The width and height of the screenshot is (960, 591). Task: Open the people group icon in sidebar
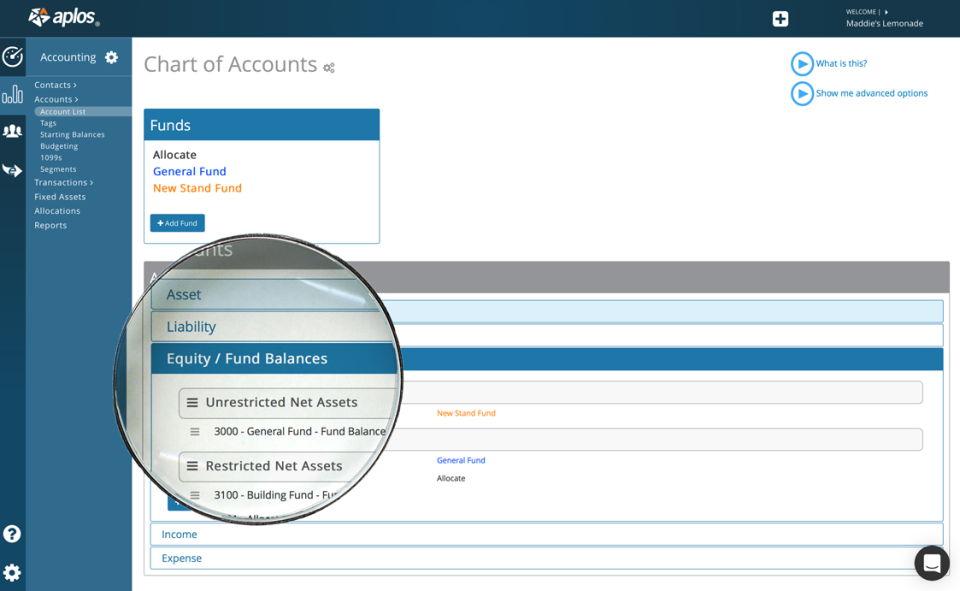tap(12, 131)
